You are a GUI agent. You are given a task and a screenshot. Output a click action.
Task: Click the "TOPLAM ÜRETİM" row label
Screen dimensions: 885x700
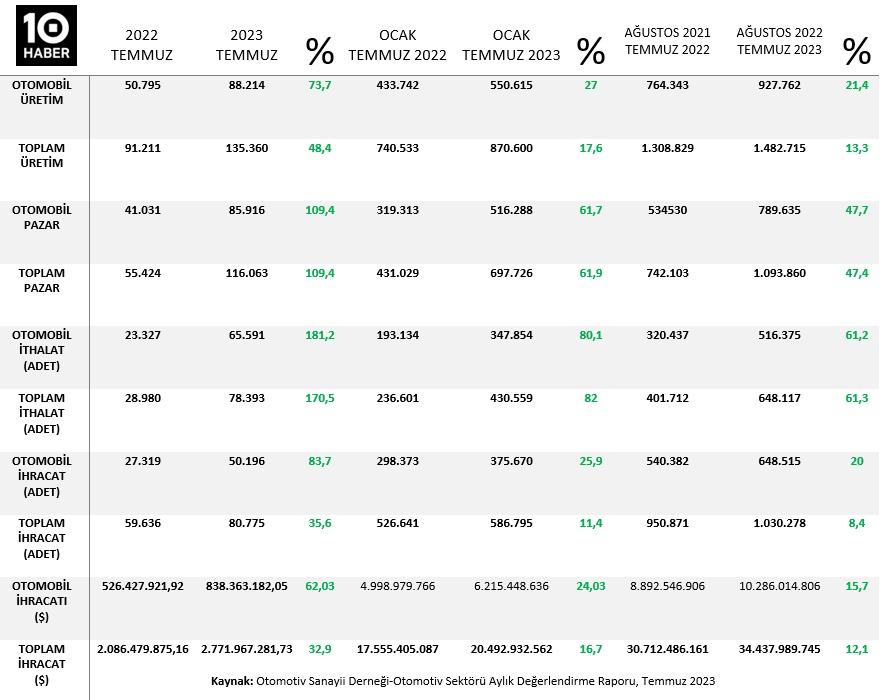click(x=42, y=155)
